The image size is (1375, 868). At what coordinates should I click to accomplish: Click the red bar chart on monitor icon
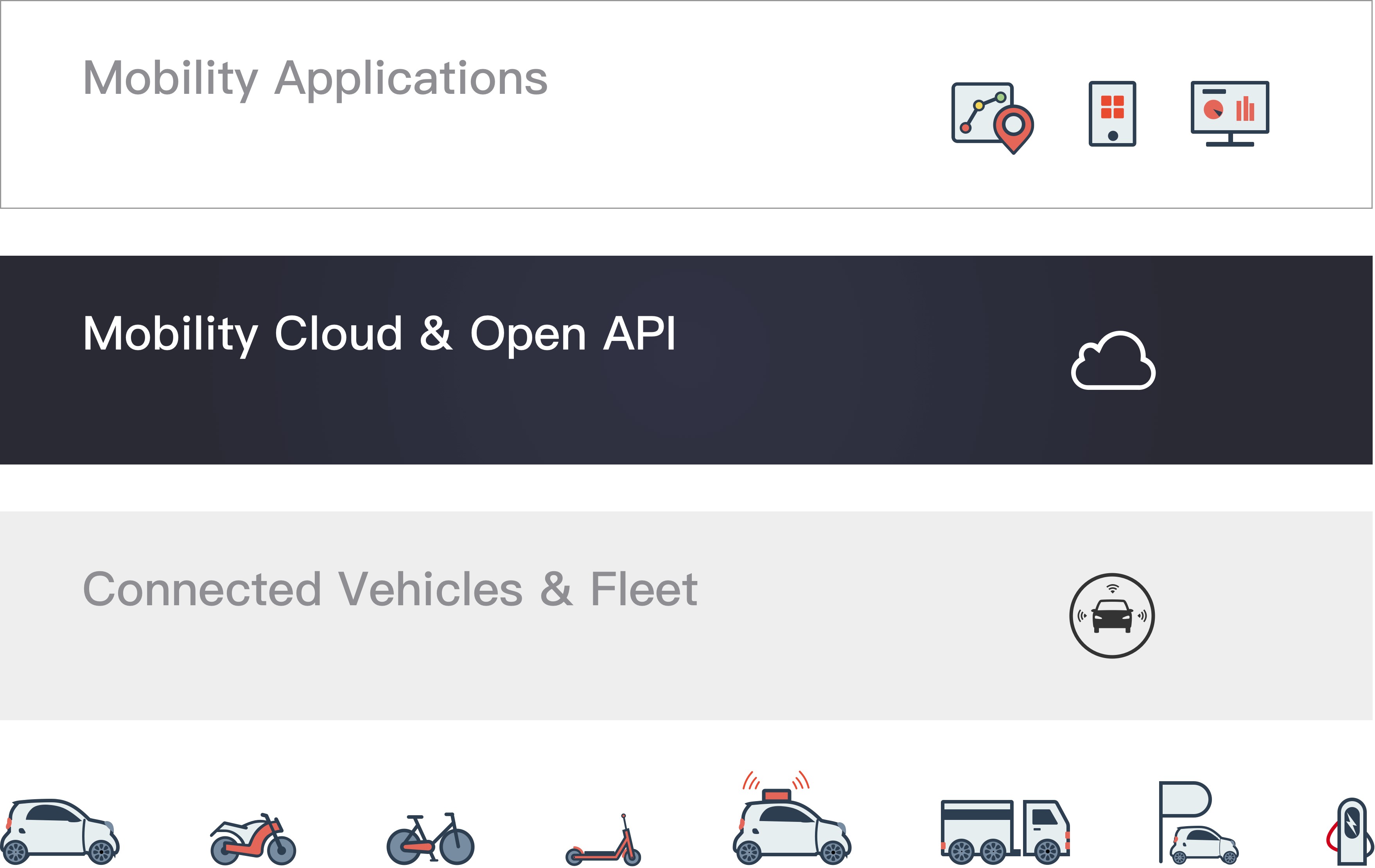pyautogui.click(x=1245, y=109)
